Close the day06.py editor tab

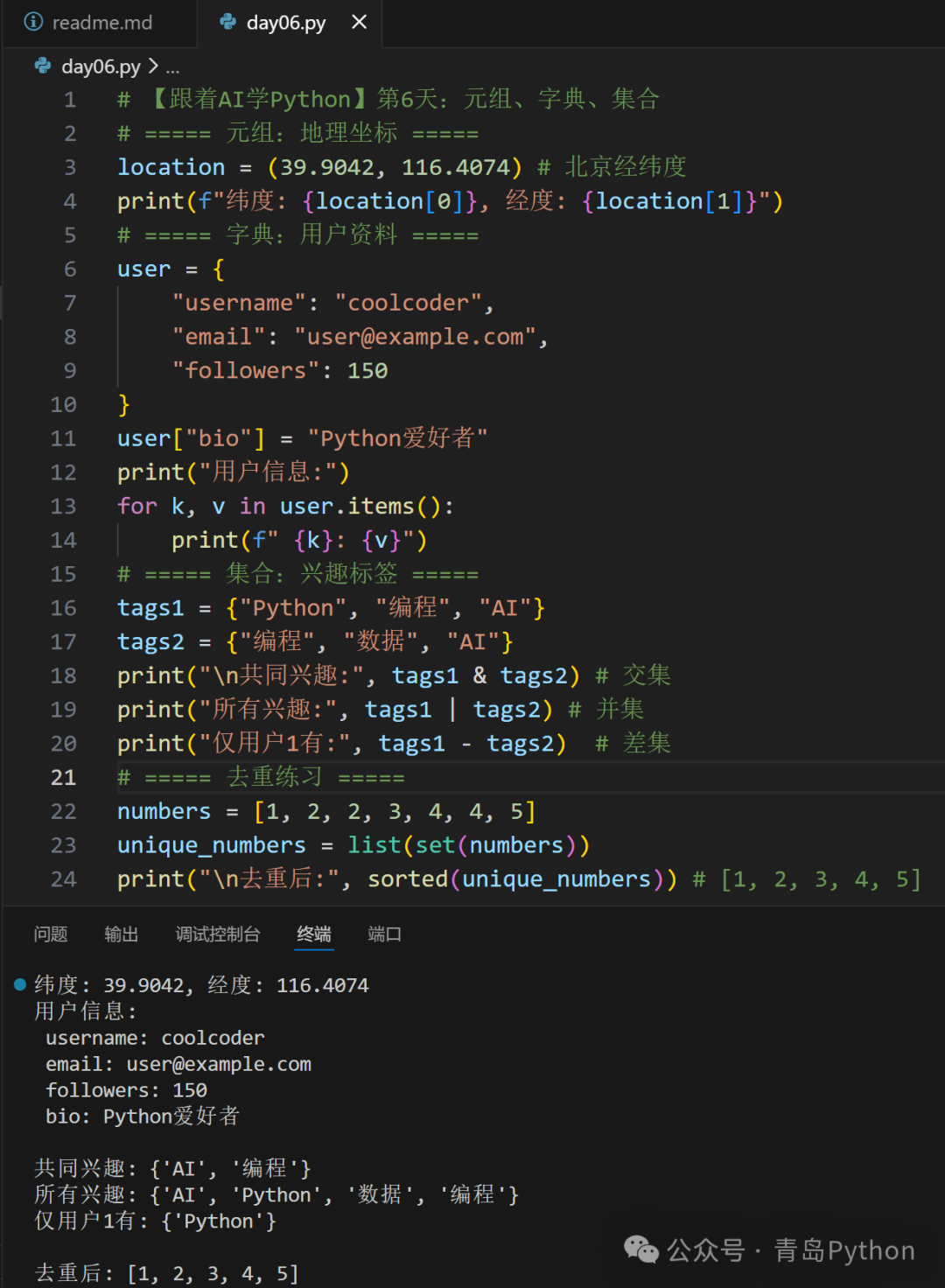pos(359,22)
